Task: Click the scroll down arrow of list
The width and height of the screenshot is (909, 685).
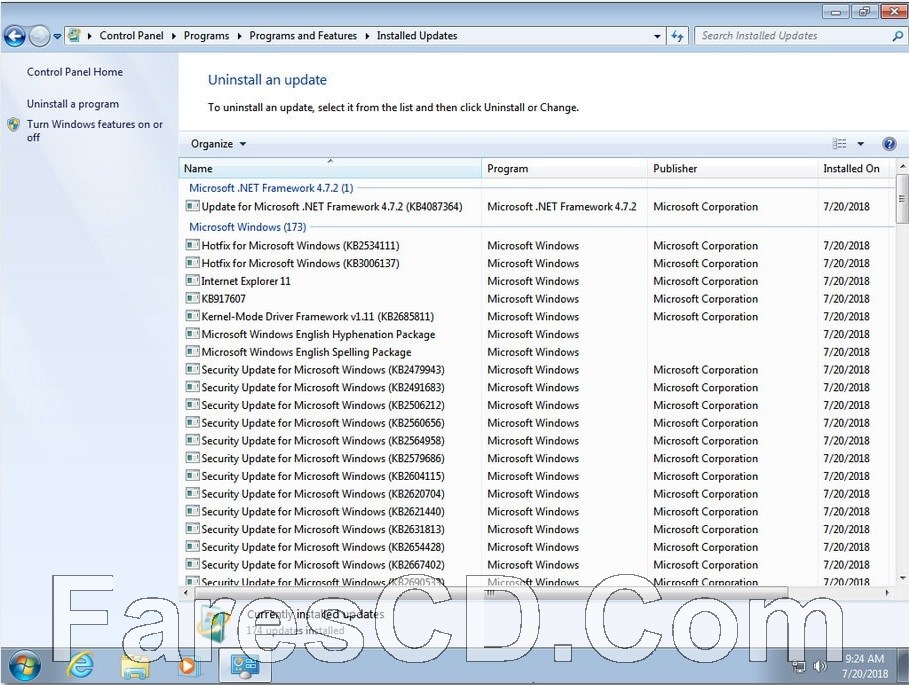Action: 901,578
